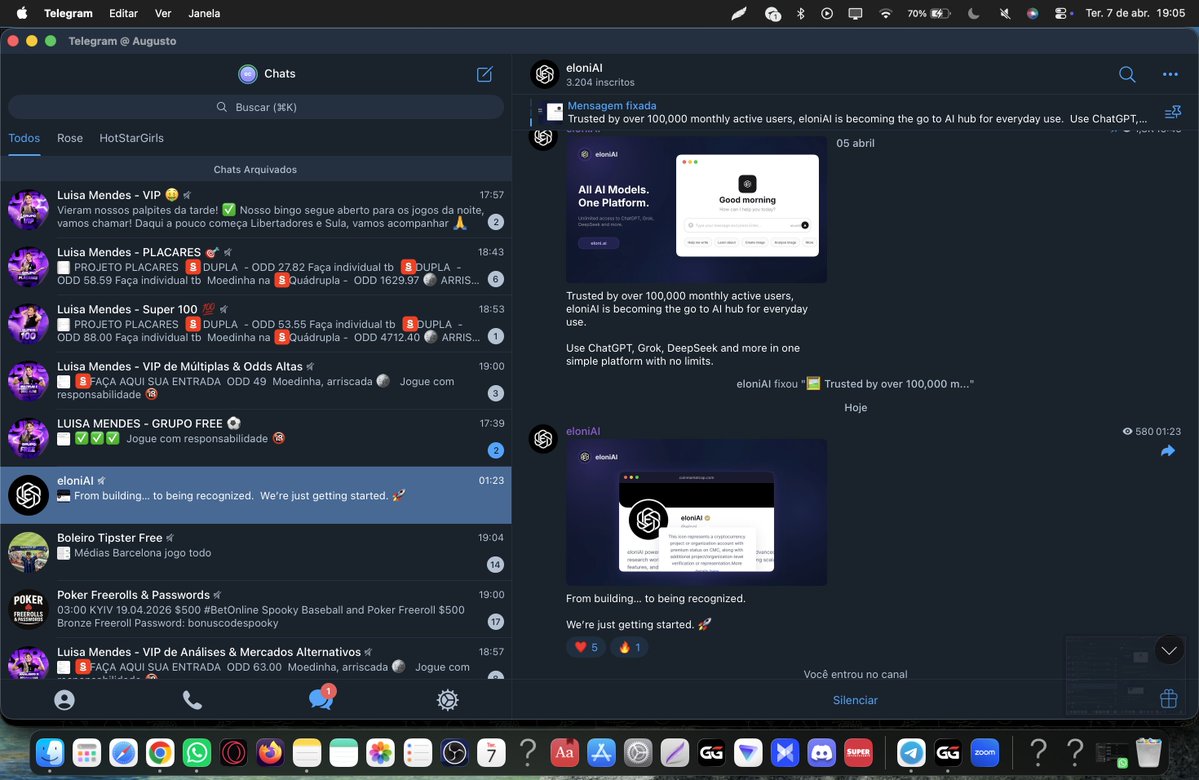Viewport: 1199px width, 780px height.
Task: Click the Poker Freerolls unread badge 17
Action: (x=496, y=622)
